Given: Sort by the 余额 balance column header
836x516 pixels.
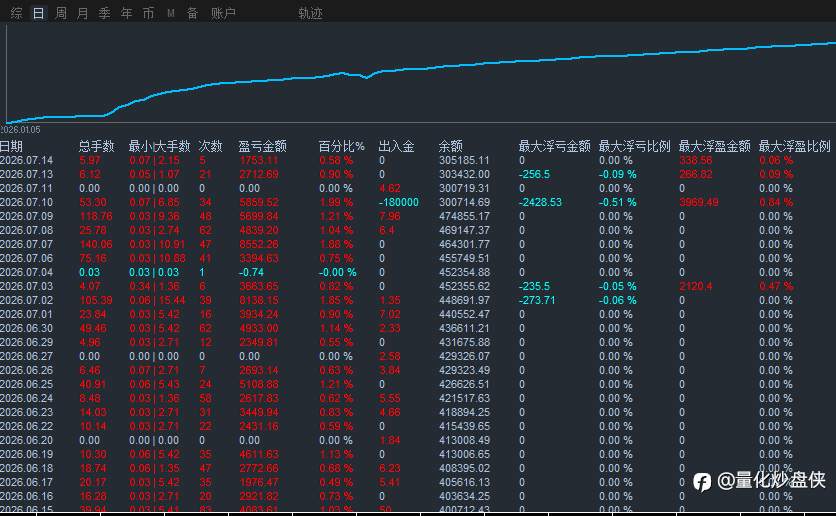Looking at the screenshot, I should (451, 146).
